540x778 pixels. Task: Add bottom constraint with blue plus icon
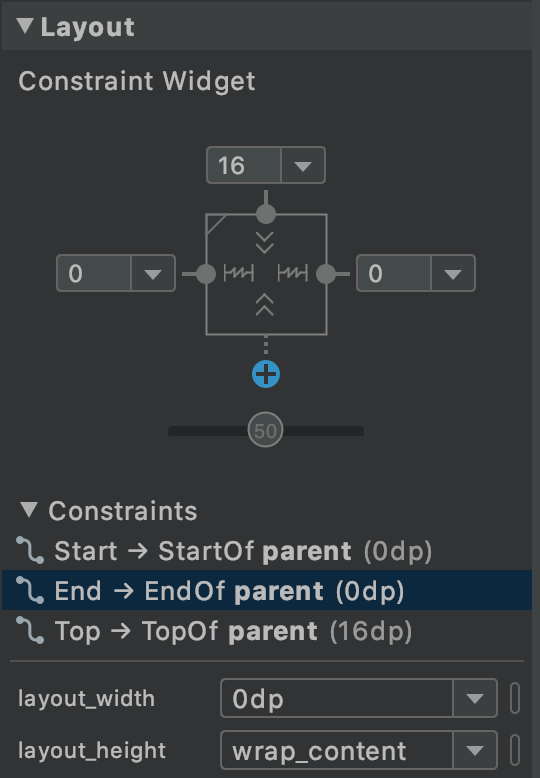(x=266, y=374)
